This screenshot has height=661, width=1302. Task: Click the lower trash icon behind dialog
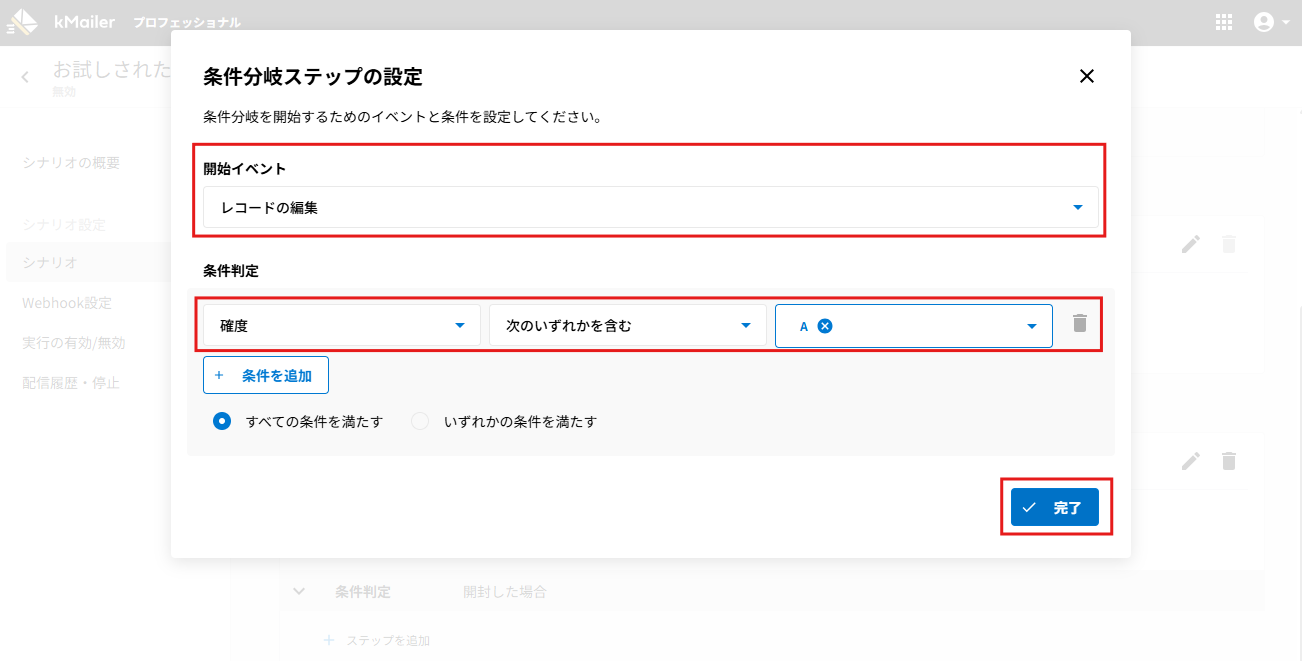coord(1229,461)
